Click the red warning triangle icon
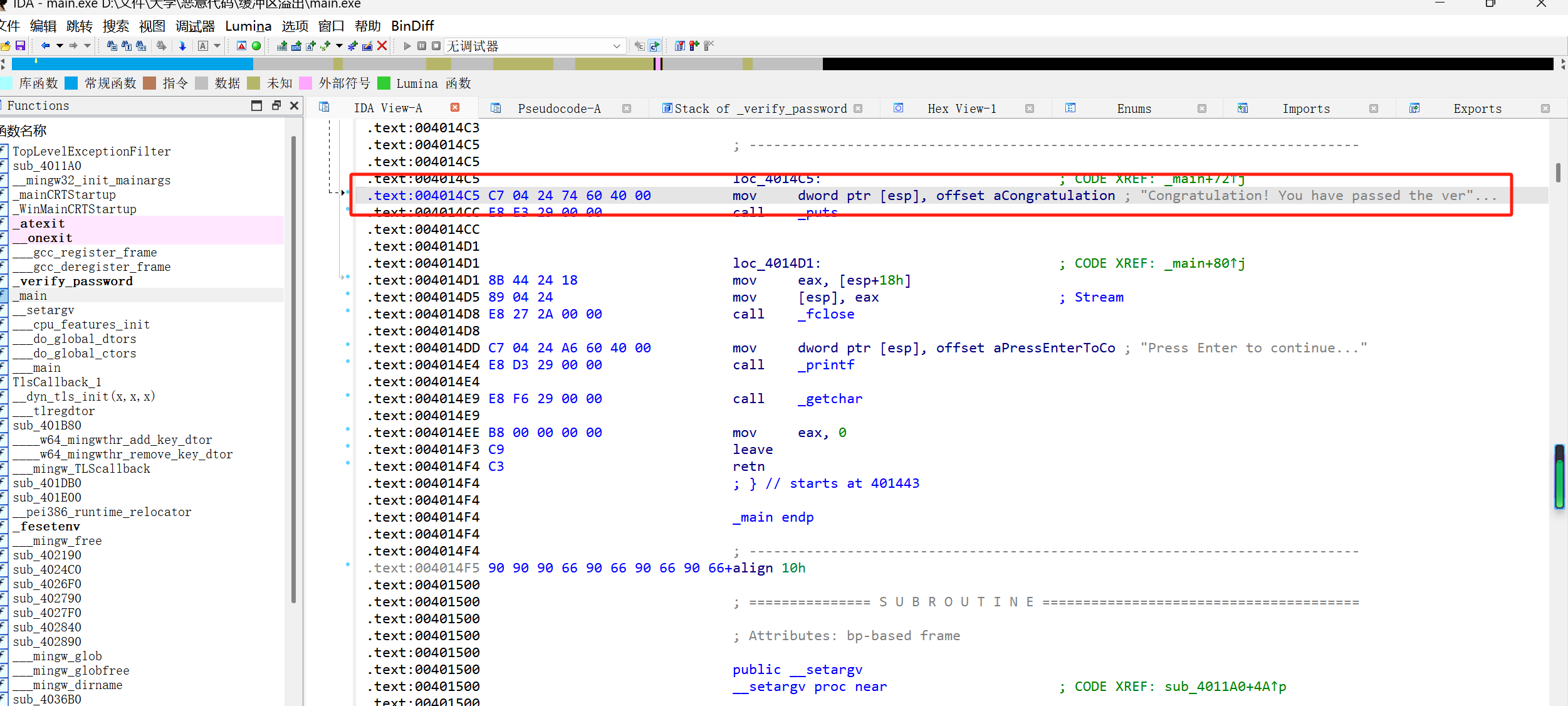 [241, 46]
